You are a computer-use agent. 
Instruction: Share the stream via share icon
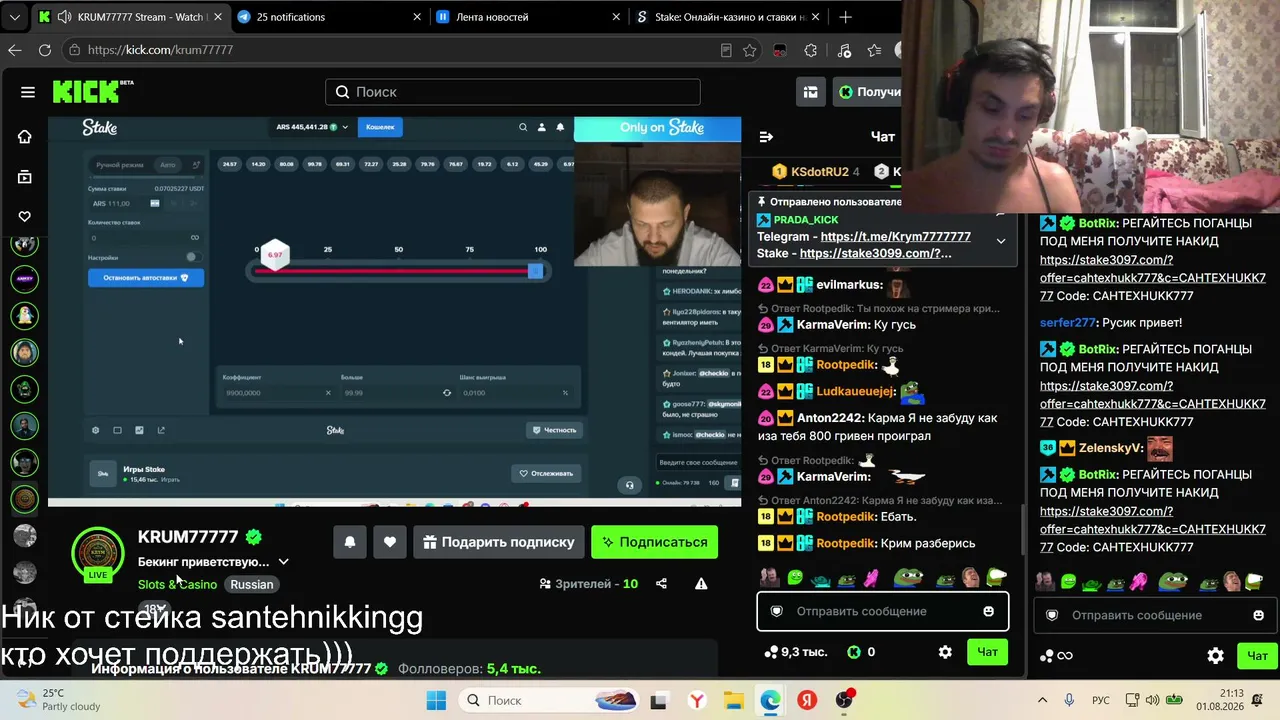click(661, 584)
